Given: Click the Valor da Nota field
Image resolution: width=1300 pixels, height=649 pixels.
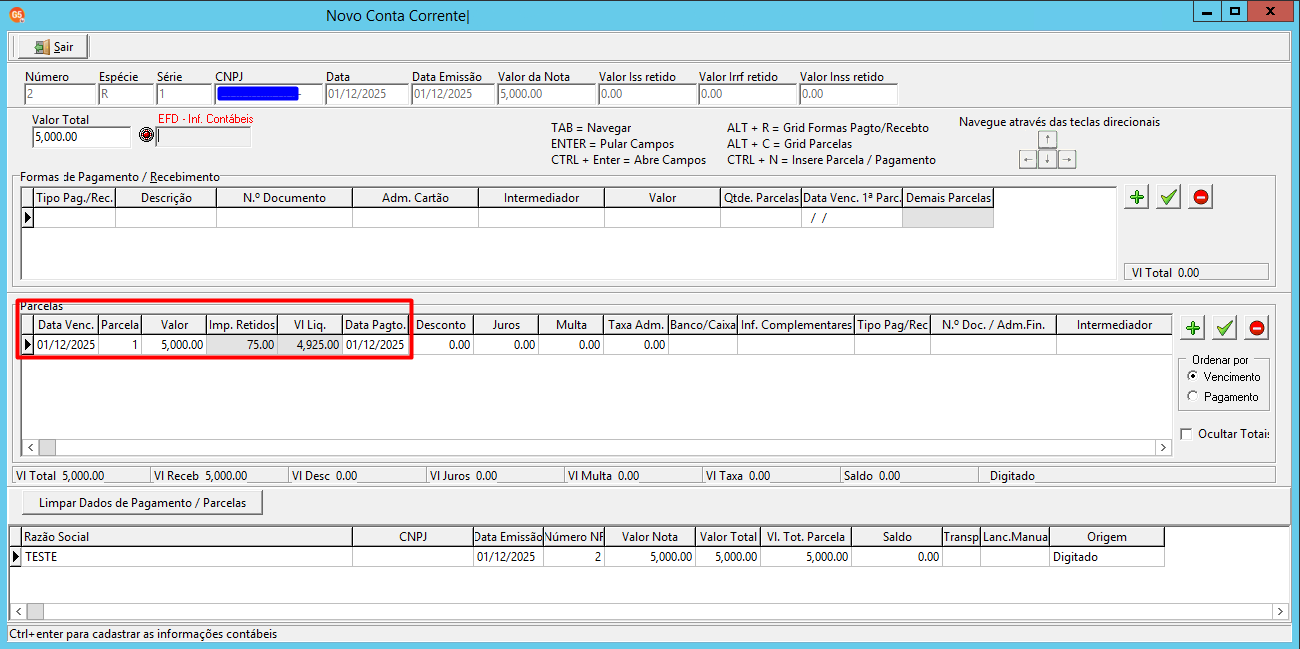Looking at the screenshot, I should [x=546, y=94].
